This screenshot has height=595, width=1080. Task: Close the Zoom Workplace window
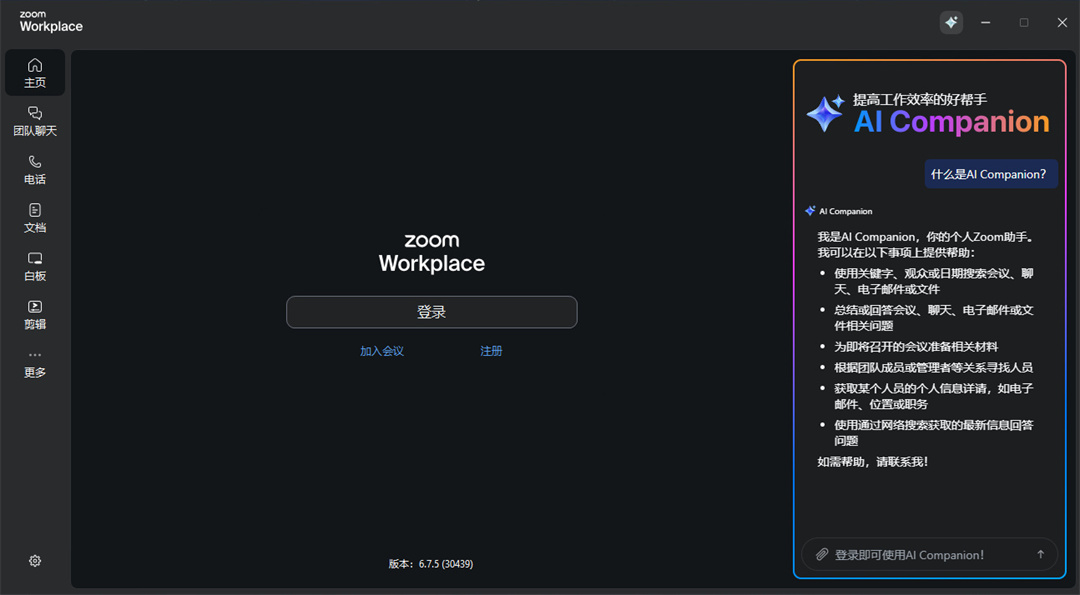tap(1062, 23)
